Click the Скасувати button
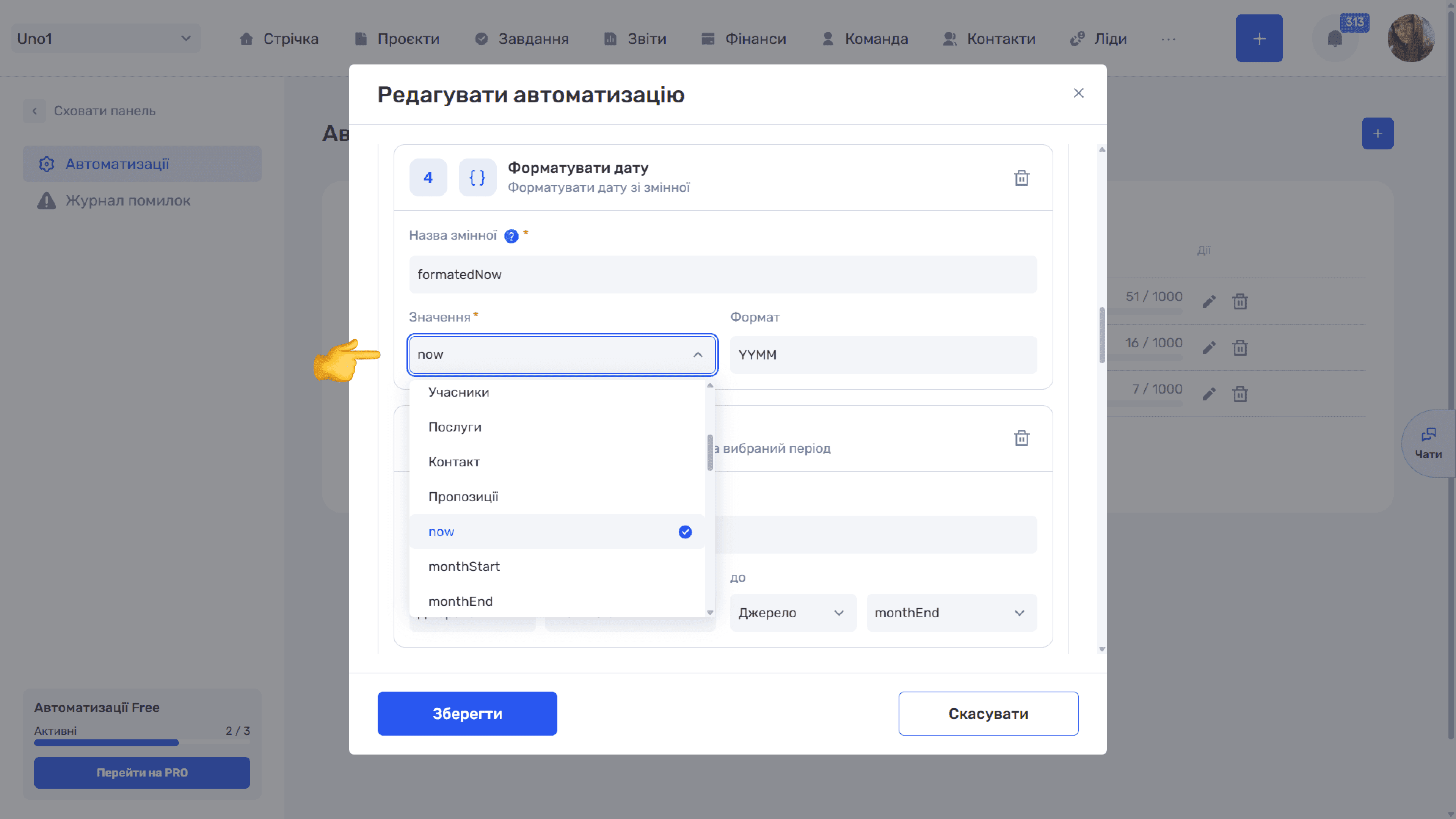Screen dimensions: 1456x819 [988, 713]
